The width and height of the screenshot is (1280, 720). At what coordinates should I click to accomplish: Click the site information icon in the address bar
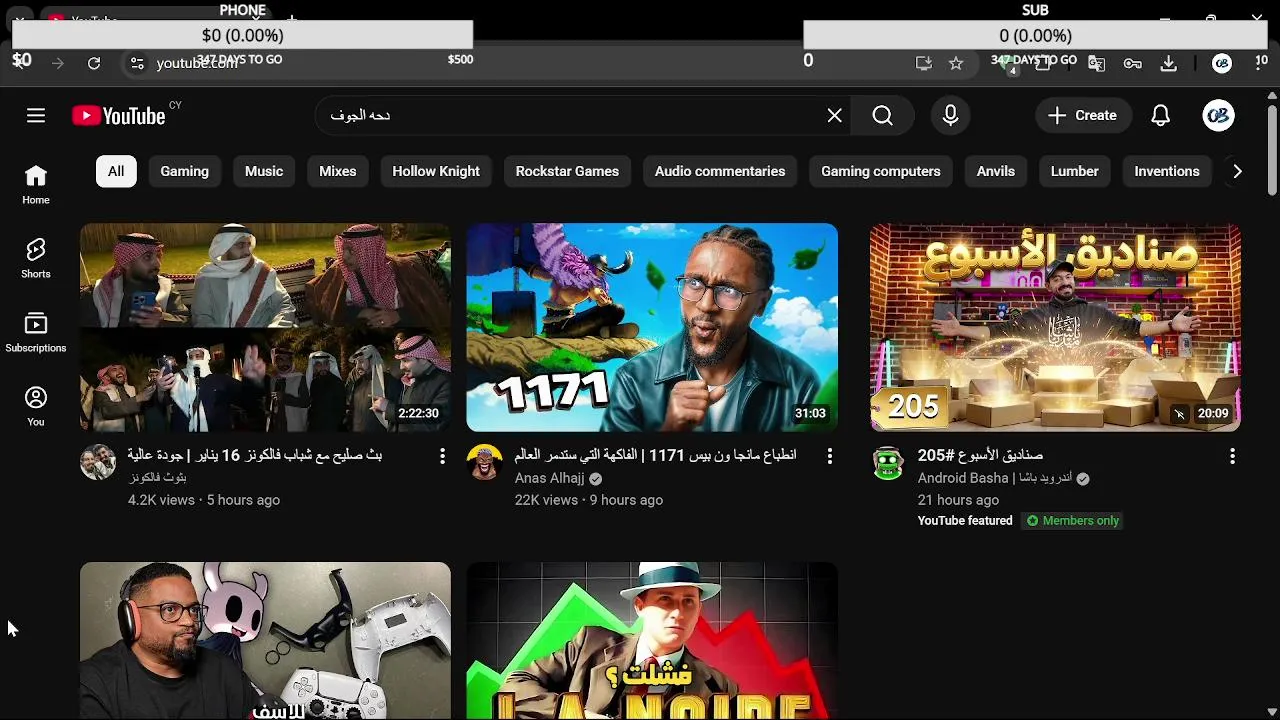point(137,63)
